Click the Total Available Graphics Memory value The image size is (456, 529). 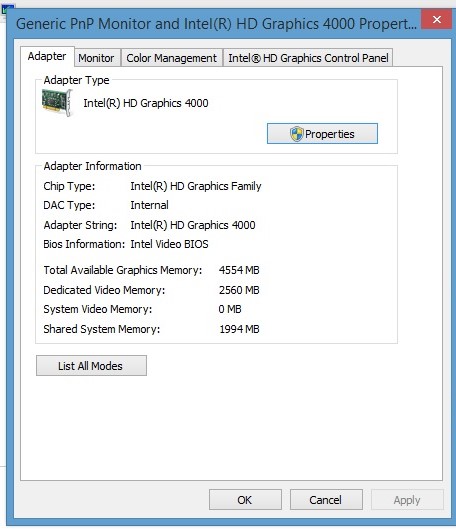239,270
